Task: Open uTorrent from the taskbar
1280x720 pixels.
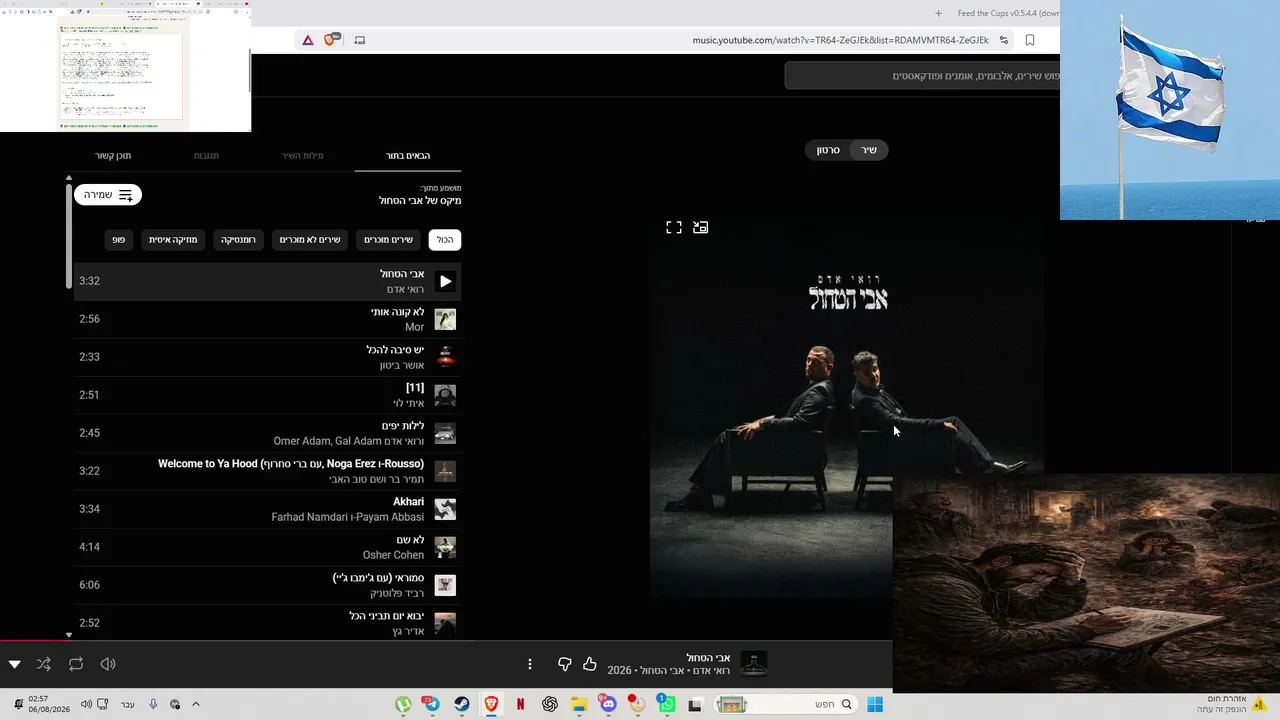Action: (403, 704)
